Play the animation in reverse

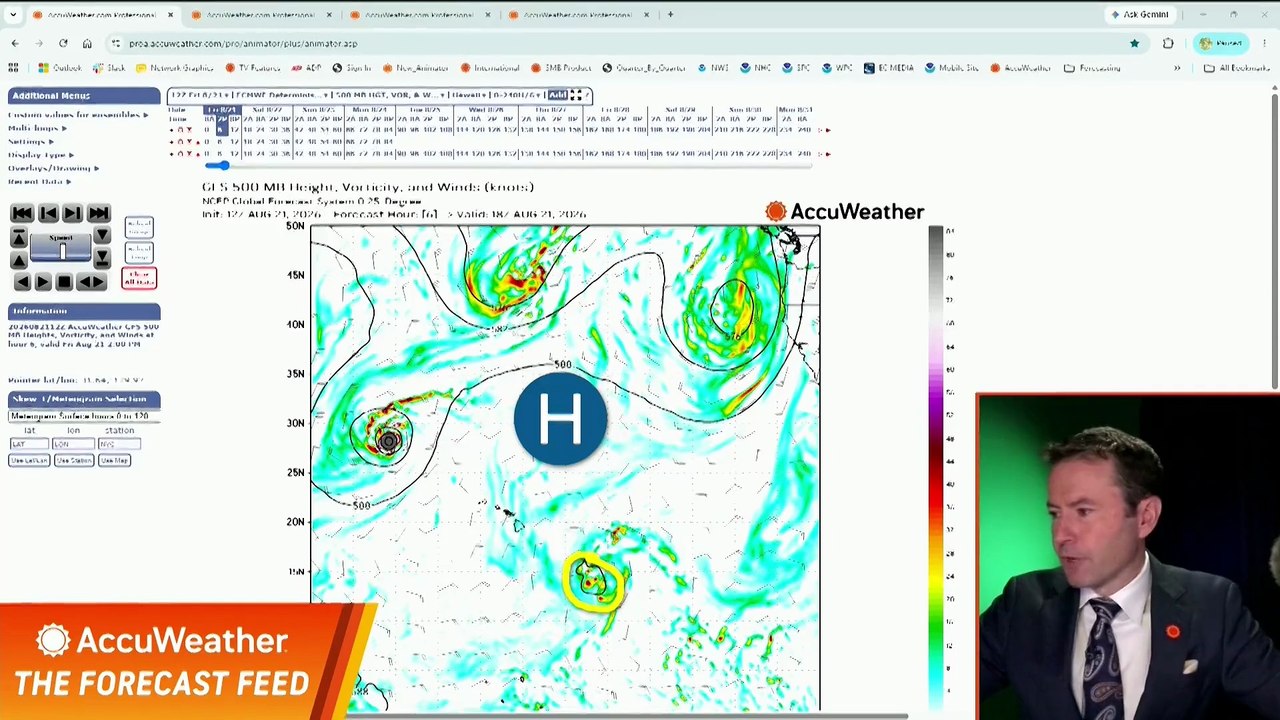tap(22, 283)
